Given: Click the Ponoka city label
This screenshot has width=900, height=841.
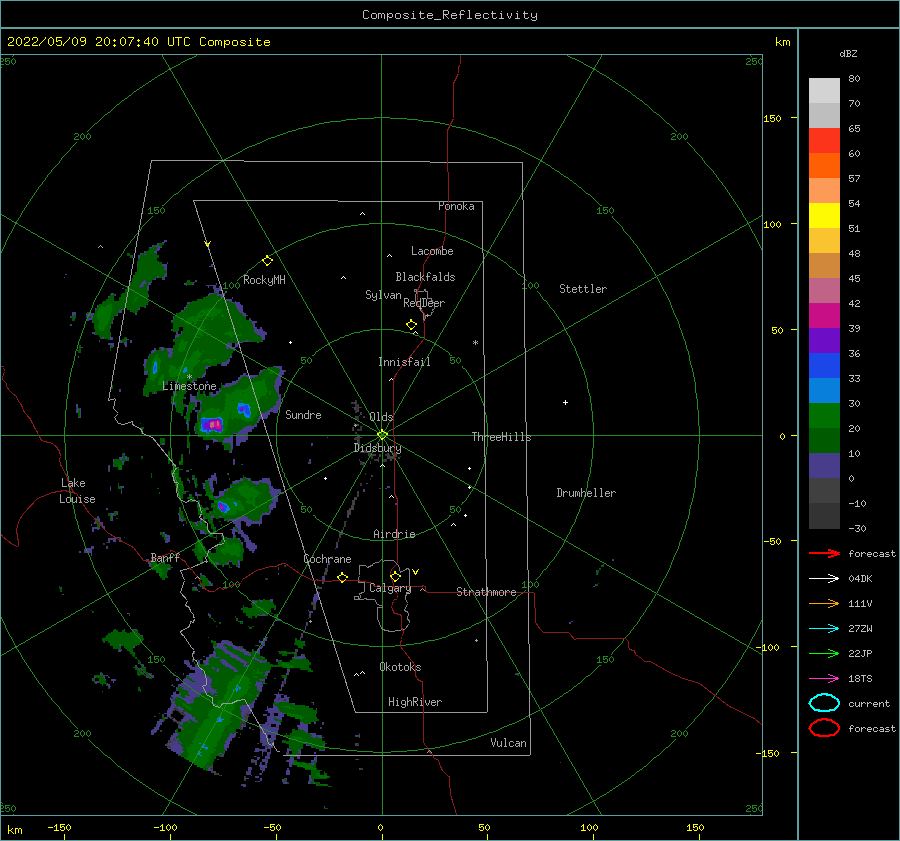Looking at the screenshot, I should click(456, 206).
